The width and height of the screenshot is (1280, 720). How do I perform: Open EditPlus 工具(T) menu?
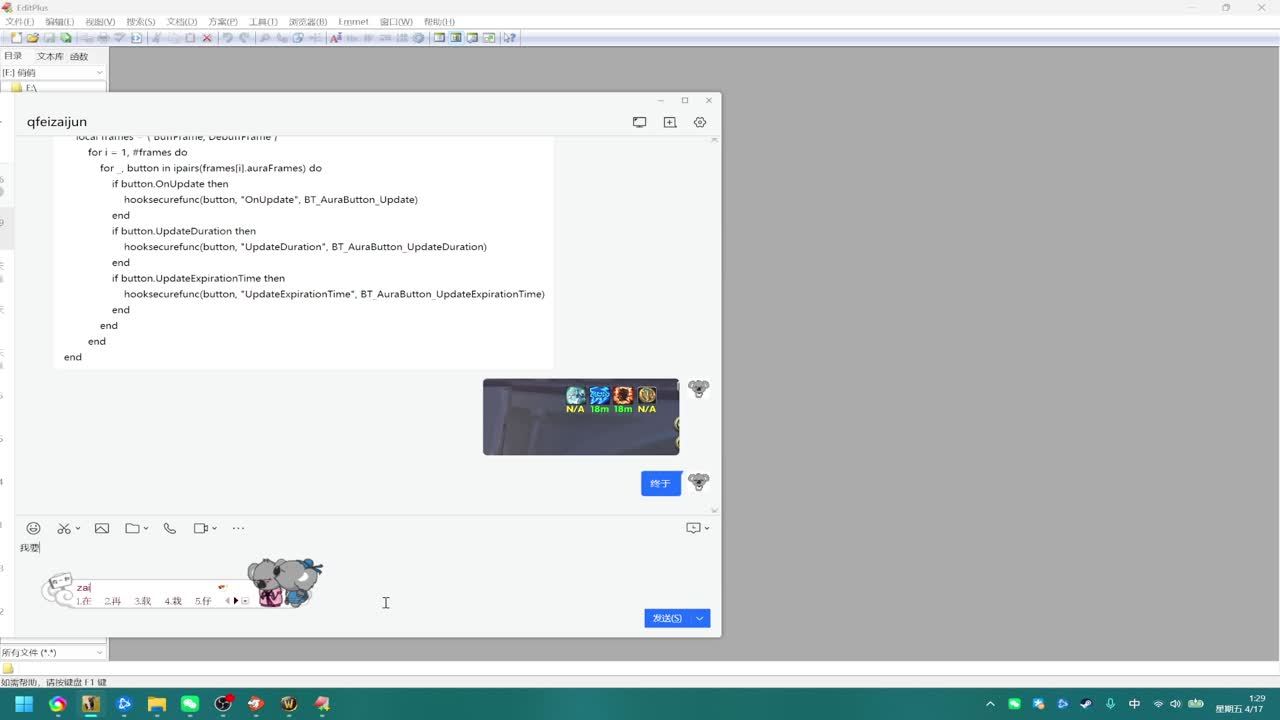pyautogui.click(x=263, y=22)
